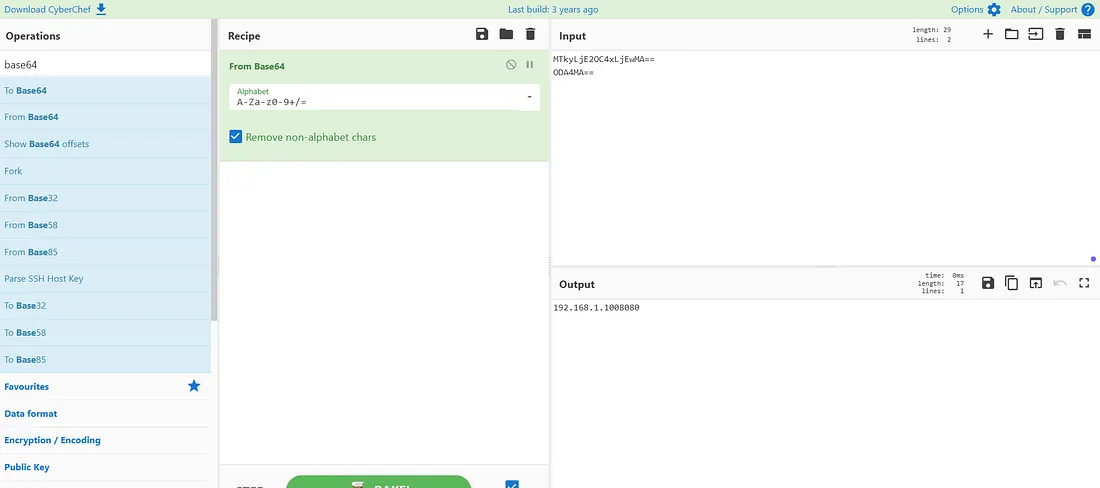Save the current recipe
The width and height of the screenshot is (1100, 488).
(x=482, y=35)
